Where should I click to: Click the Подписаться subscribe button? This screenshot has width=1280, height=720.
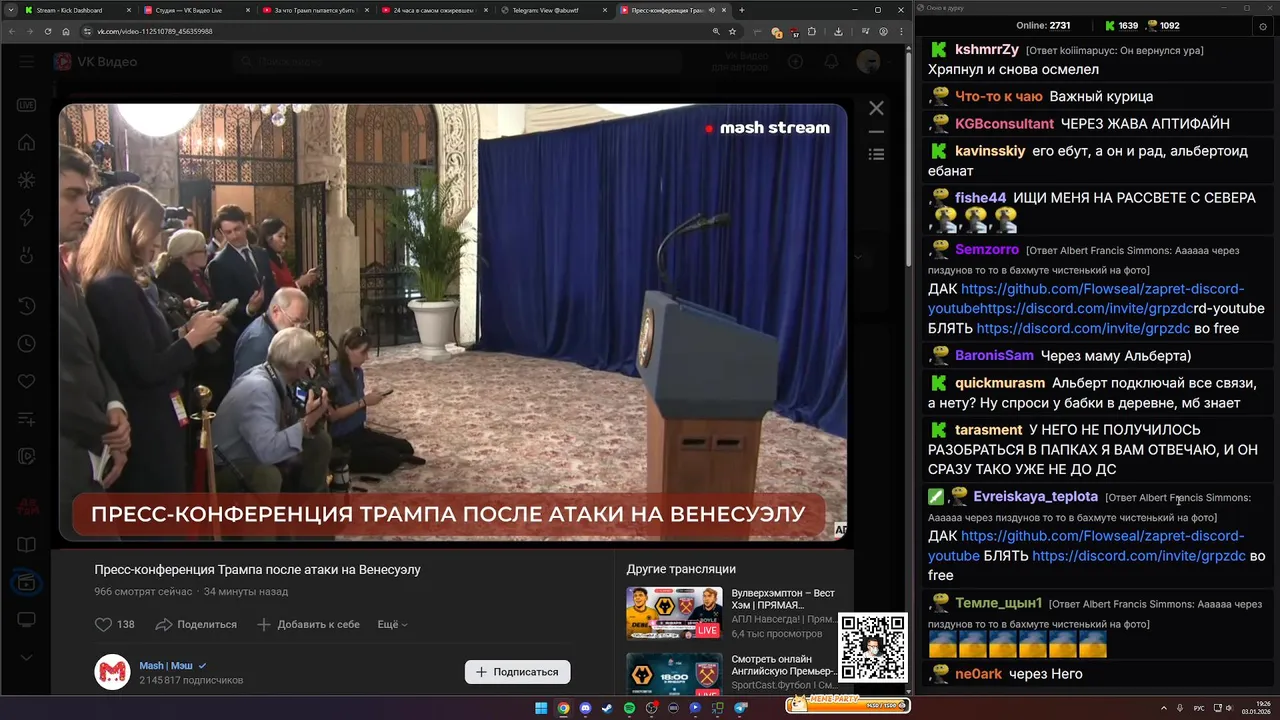(517, 672)
